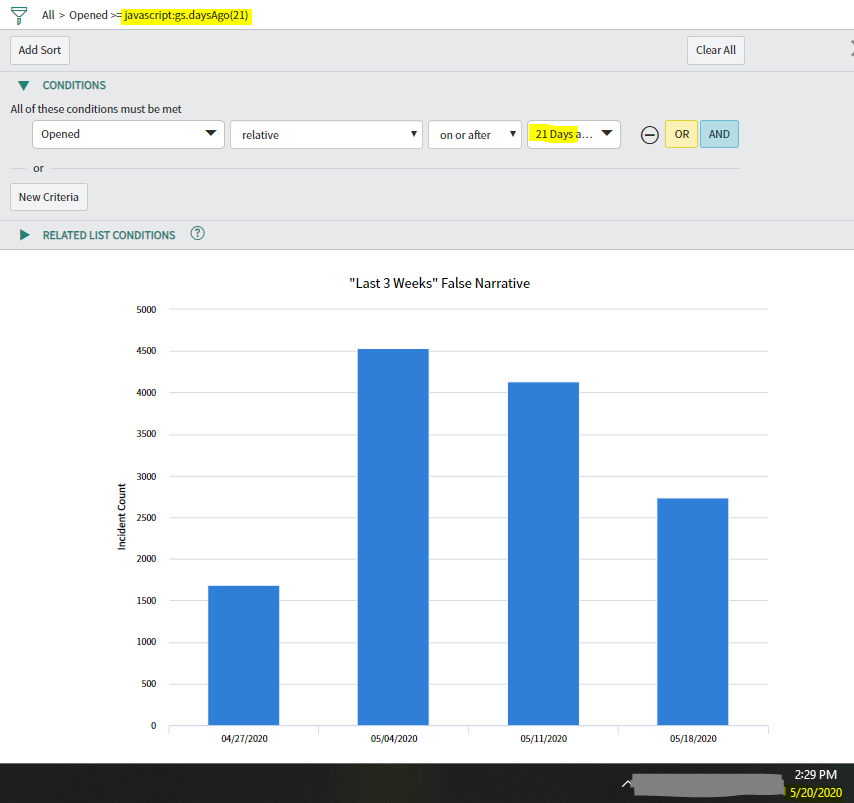Collapse the CONDITIONS section
Image resolution: width=854 pixels, height=803 pixels.
coord(24,85)
